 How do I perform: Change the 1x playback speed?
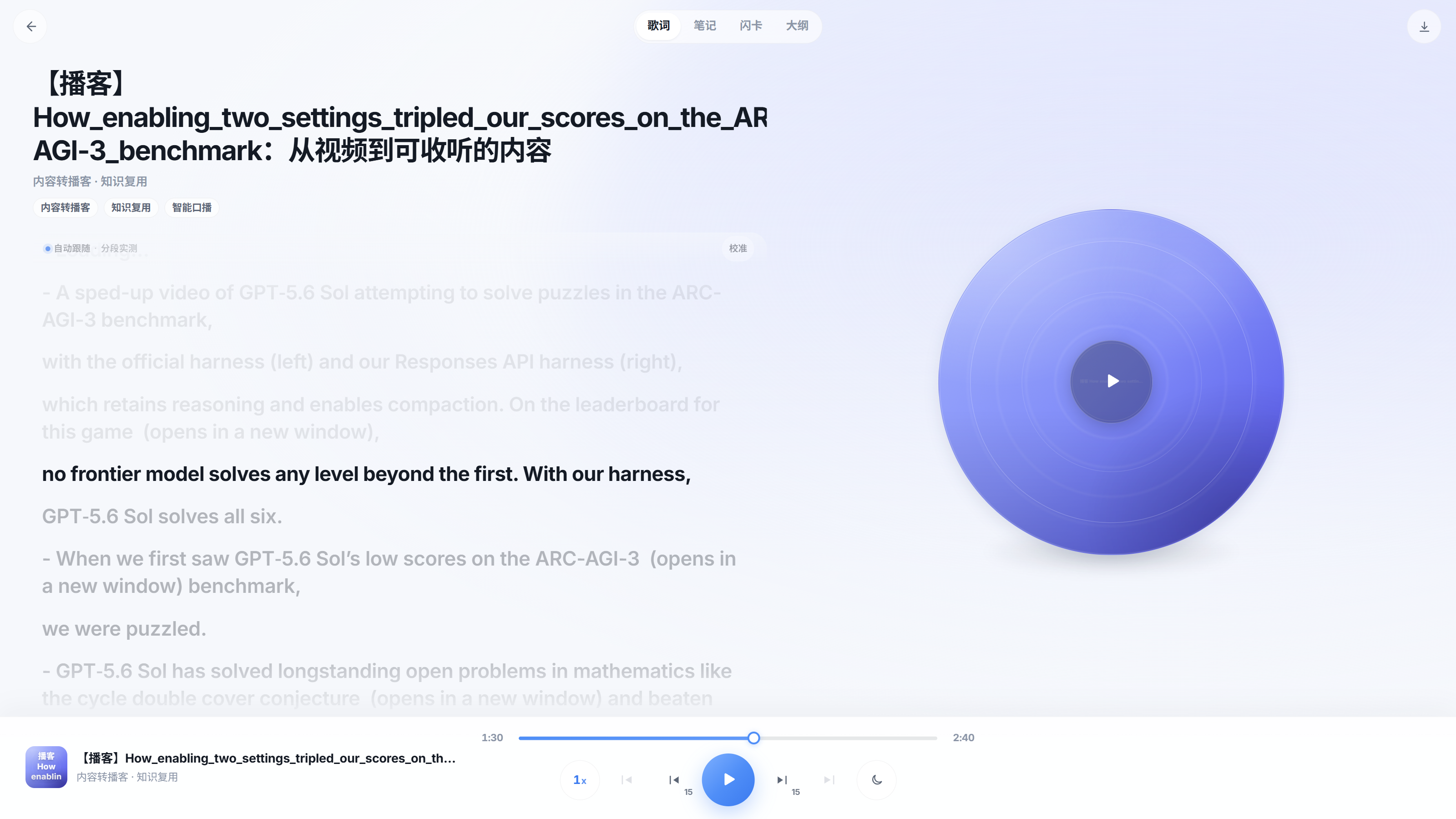(x=580, y=780)
